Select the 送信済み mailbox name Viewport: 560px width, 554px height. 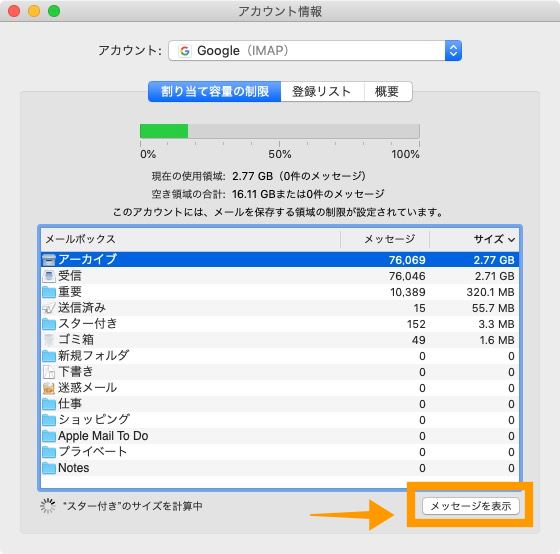(82, 308)
